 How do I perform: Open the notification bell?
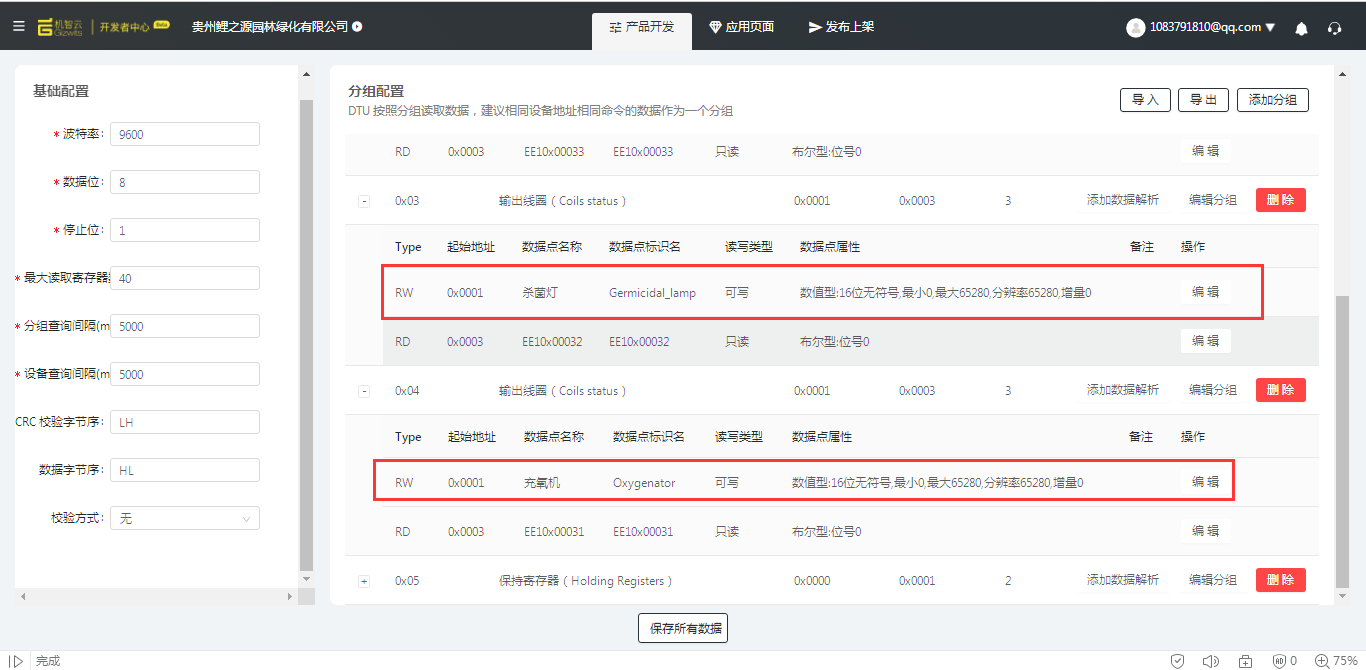point(1301,28)
